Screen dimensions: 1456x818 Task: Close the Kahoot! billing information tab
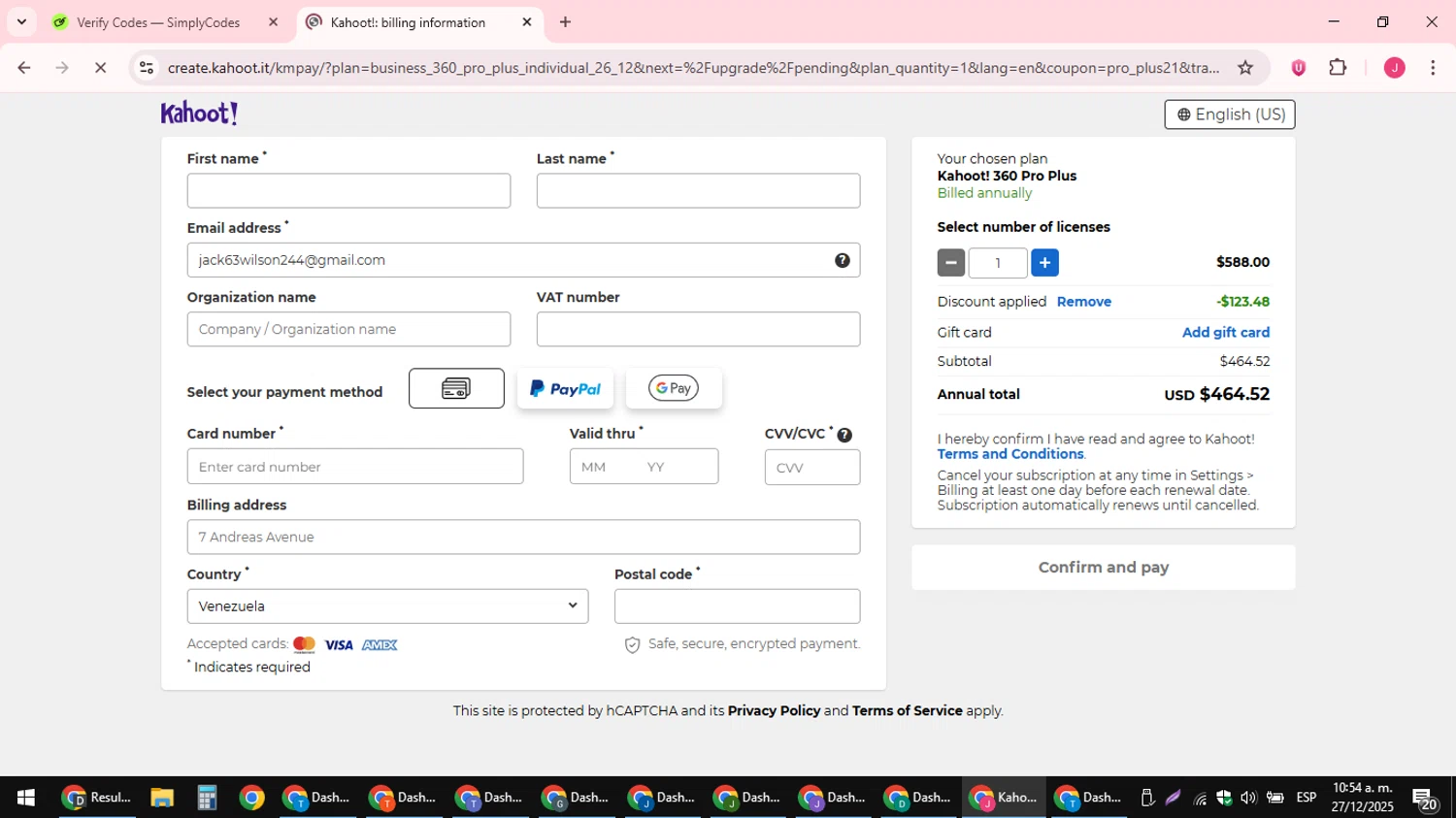(x=527, y=22)
